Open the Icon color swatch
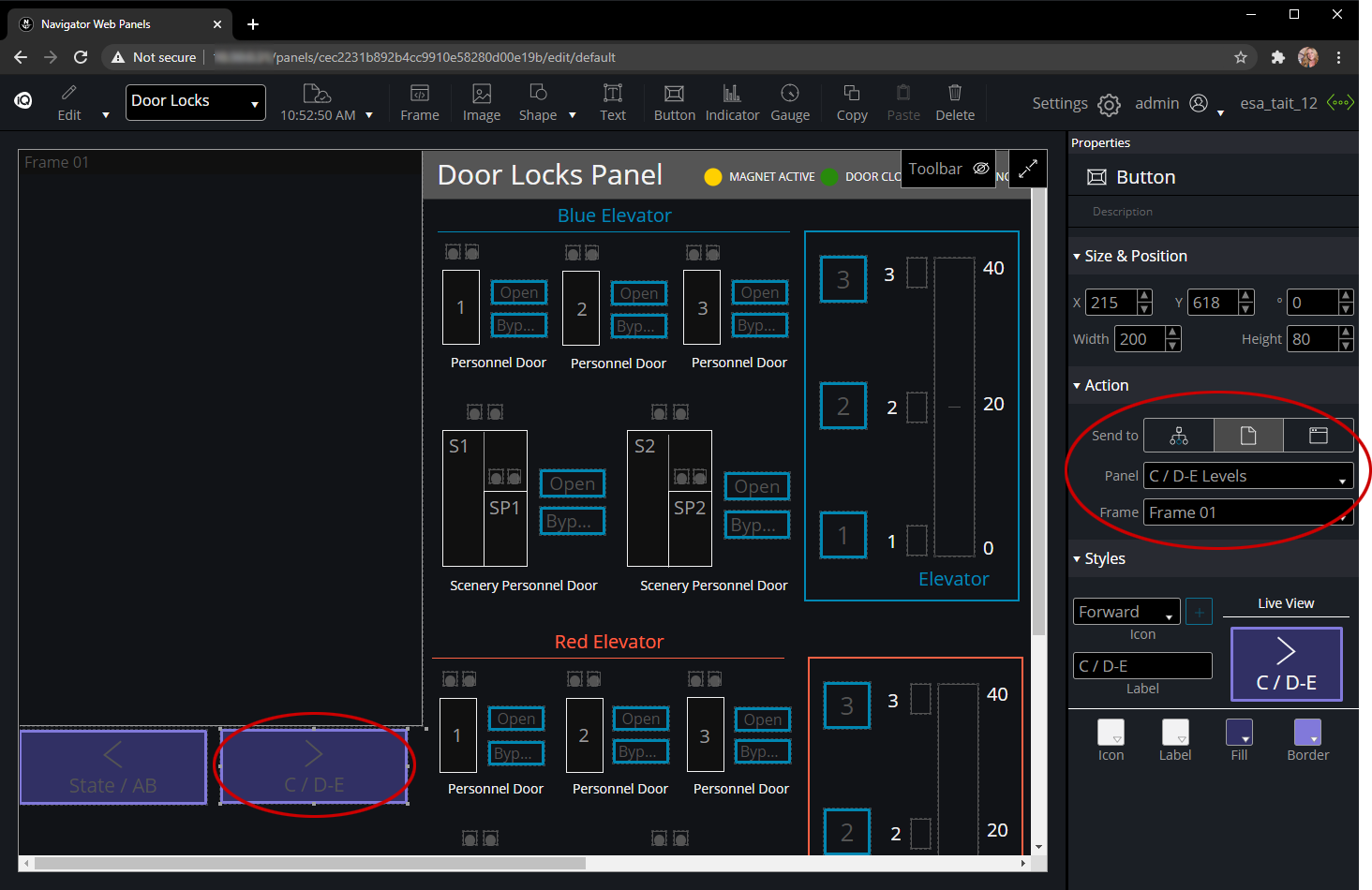Viewport: 1372px width, 890px height. tap(1111, 733)
